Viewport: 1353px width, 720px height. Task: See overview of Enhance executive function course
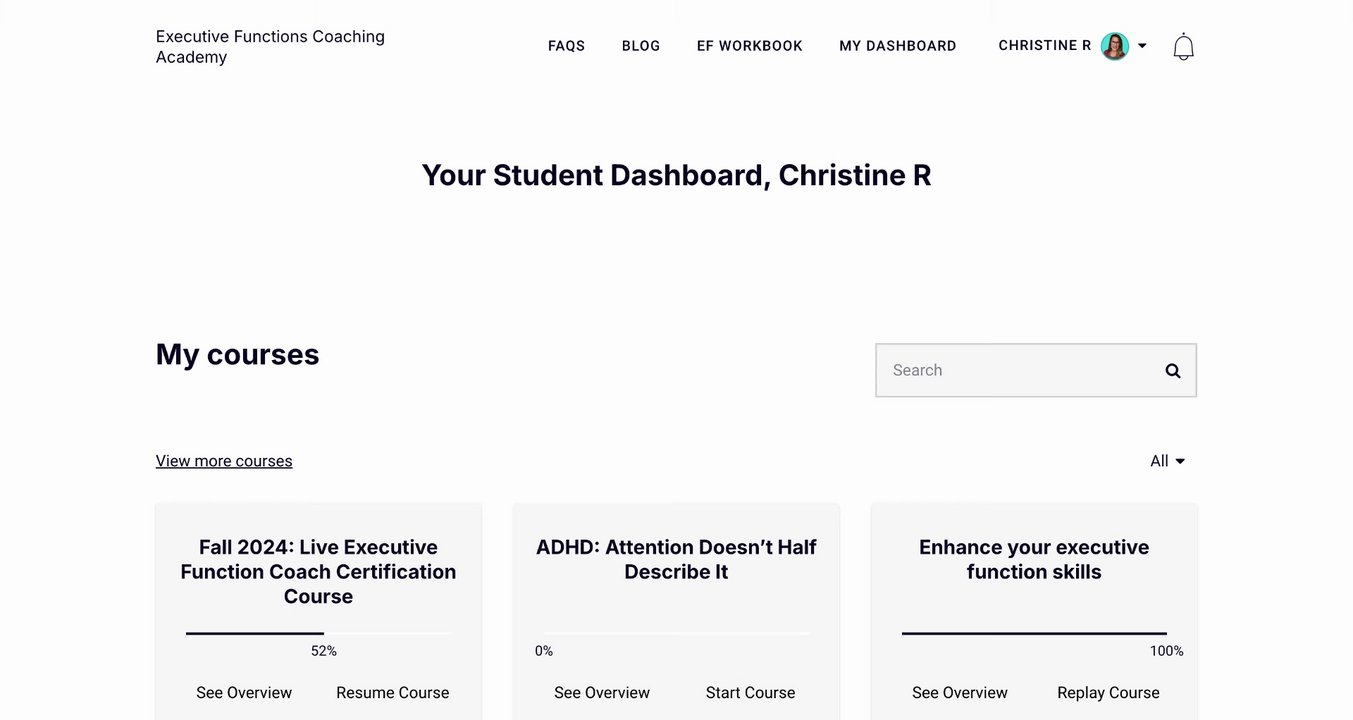(960, 693)
